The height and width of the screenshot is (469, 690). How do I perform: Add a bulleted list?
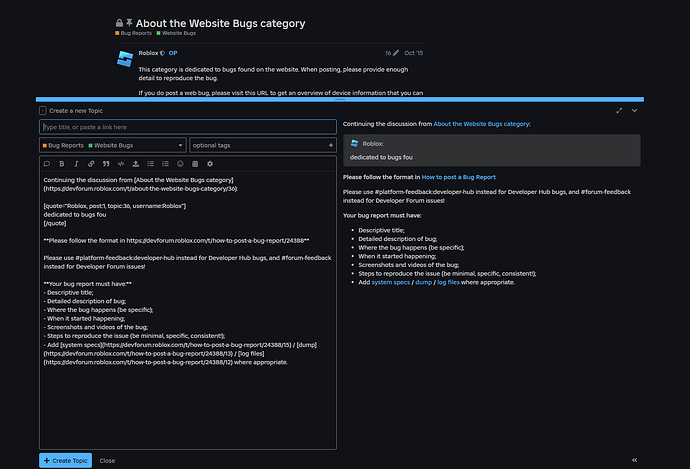[150, 163]
